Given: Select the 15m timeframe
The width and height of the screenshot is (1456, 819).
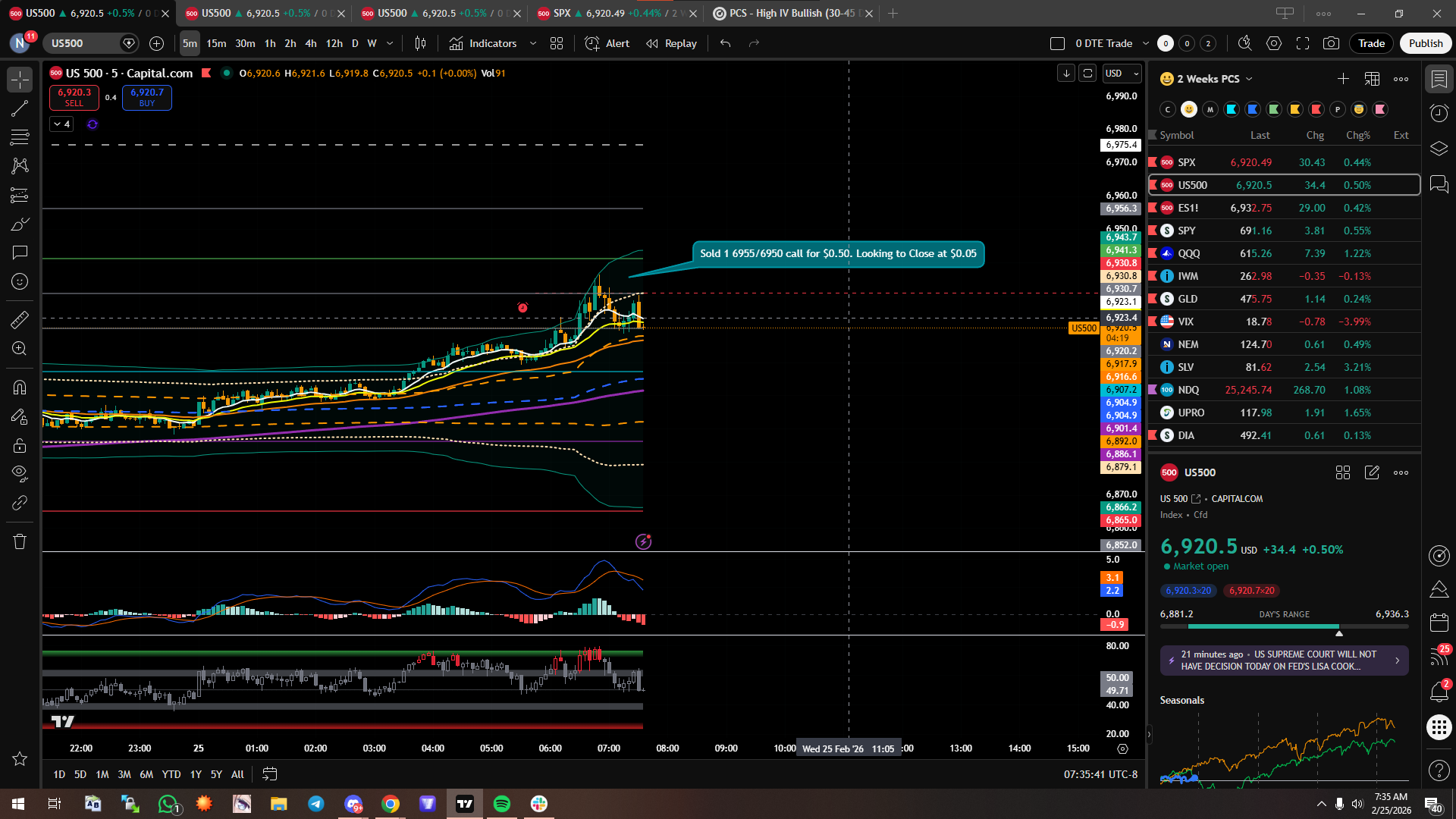Looking at the screenshot, I should click(216, 43).
